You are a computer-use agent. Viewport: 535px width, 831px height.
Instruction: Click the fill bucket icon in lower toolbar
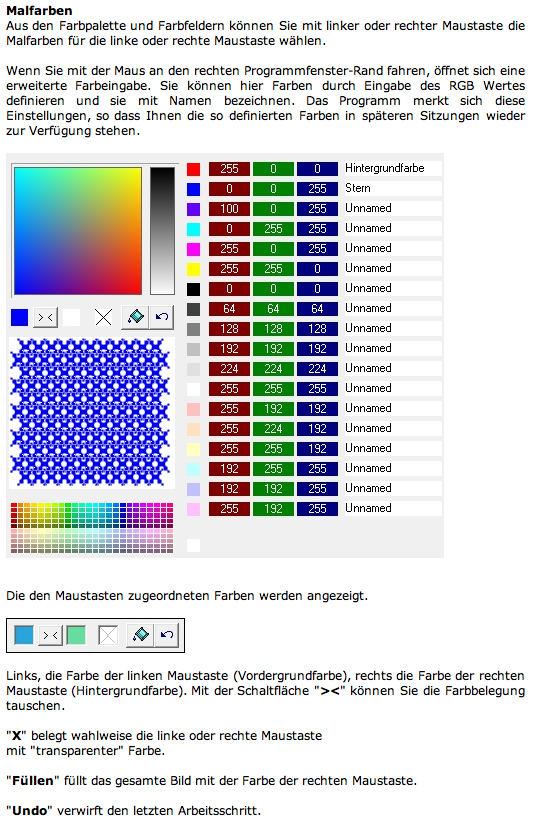pyautogui.click(x=141, y=634)
